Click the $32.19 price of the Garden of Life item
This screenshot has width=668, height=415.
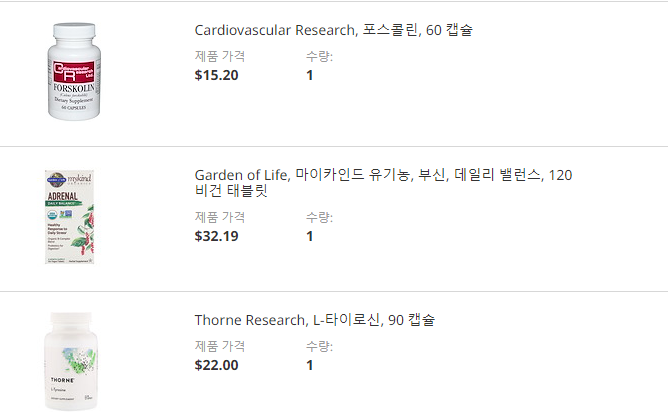point(216,237)
